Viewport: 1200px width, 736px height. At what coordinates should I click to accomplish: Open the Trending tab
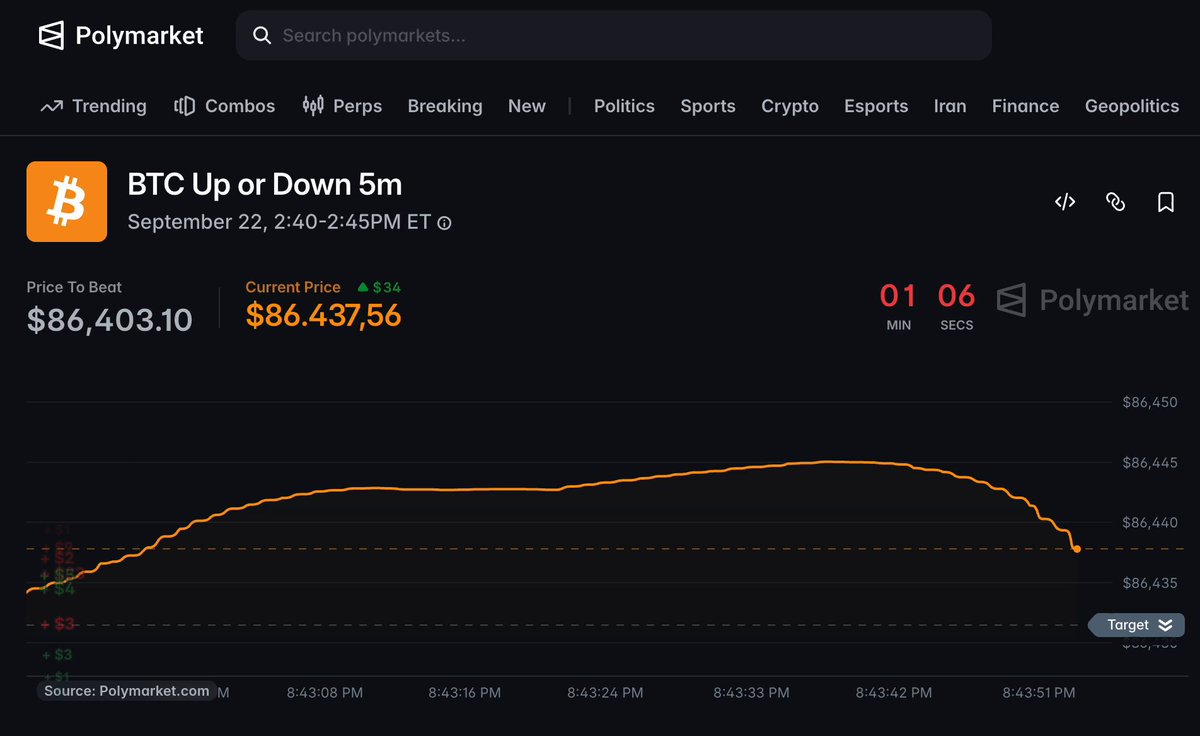93,106
